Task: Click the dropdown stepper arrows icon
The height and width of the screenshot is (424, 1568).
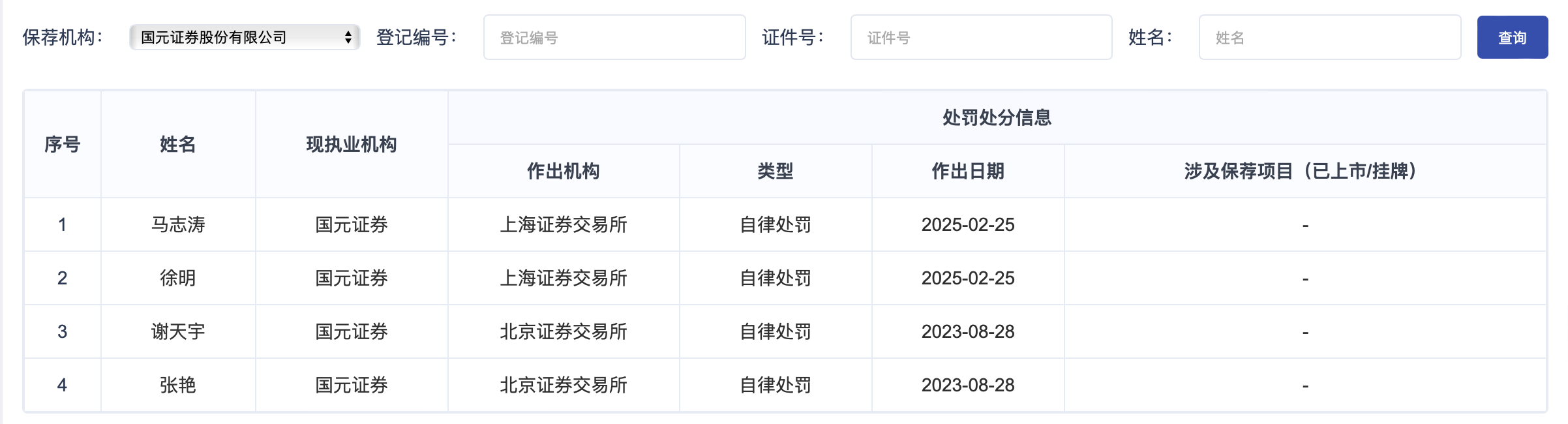Action: click(x=348, y=37)
